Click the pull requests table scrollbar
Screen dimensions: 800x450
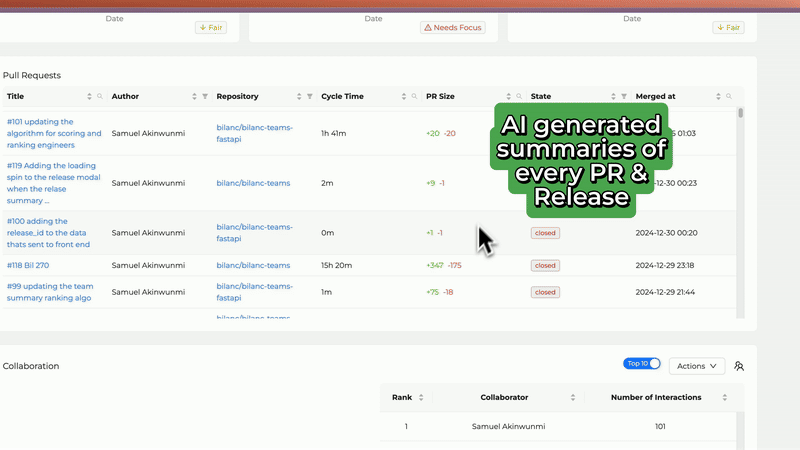(x=740, y=113)
